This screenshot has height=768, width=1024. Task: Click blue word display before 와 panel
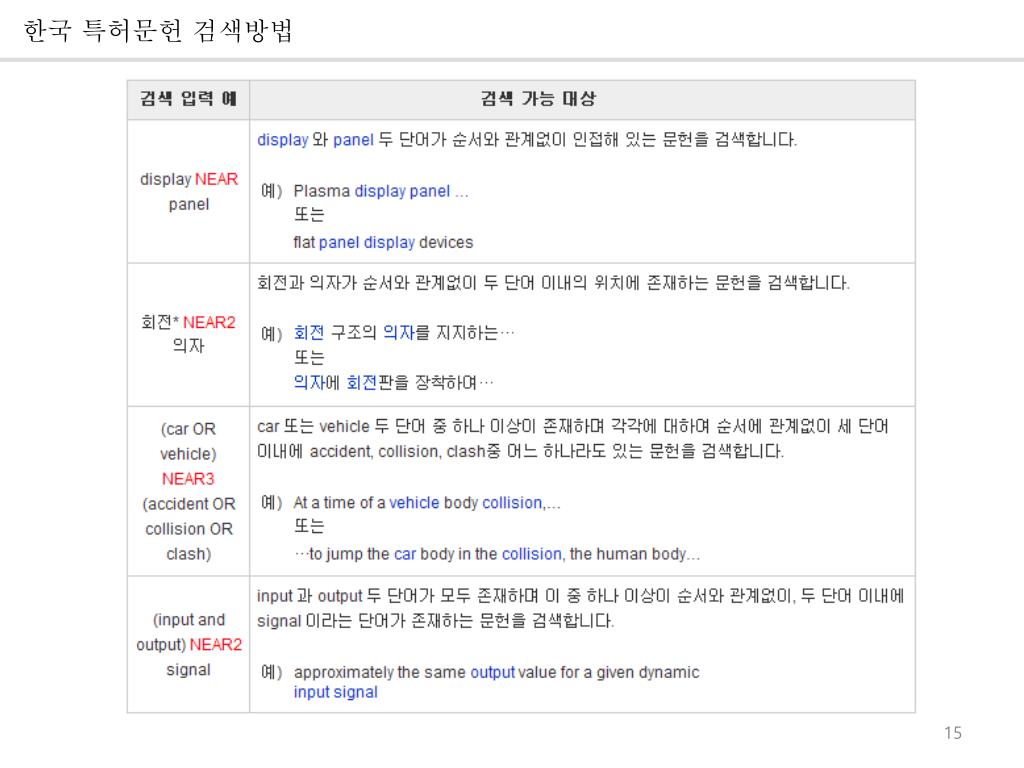pyautogui.click(x=282, y=140)
